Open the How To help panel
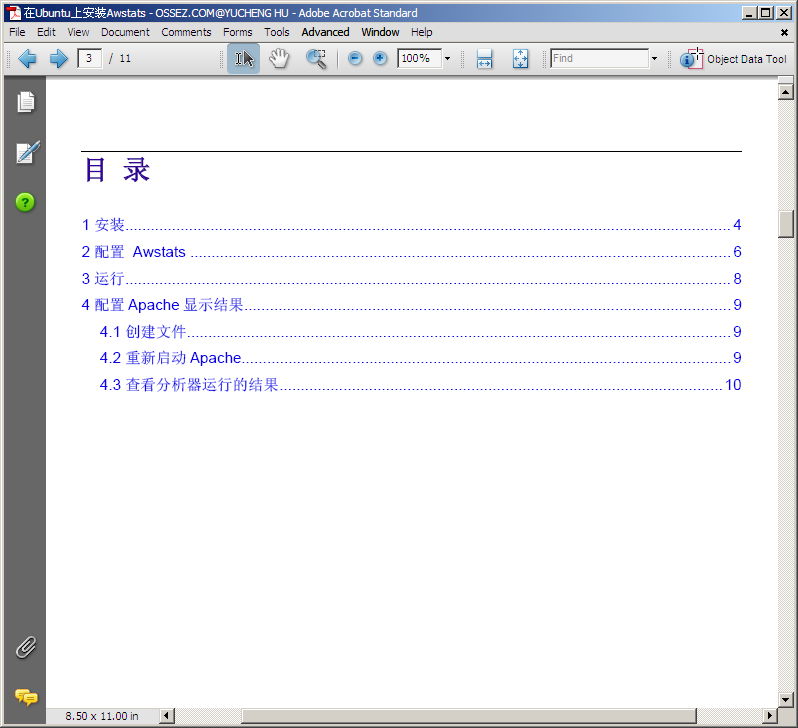798x728 pixels. pyautogui.click(x=25, y=203)
